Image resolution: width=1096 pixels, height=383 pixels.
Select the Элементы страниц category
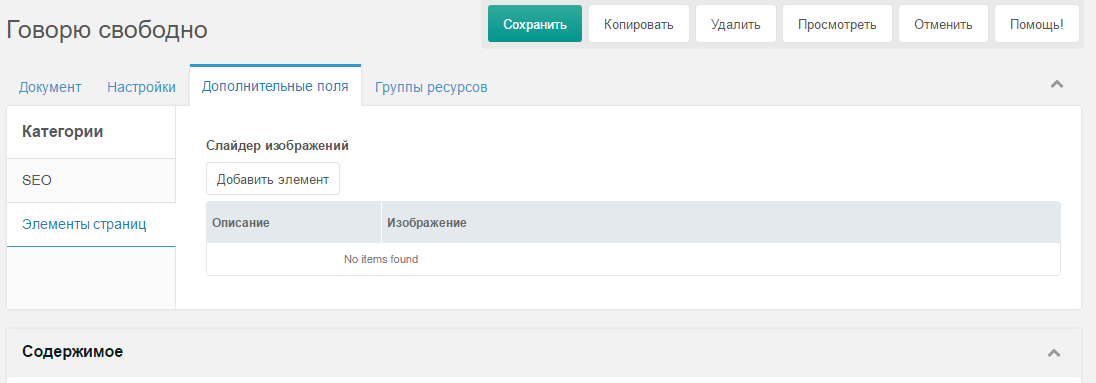point(91,224)
